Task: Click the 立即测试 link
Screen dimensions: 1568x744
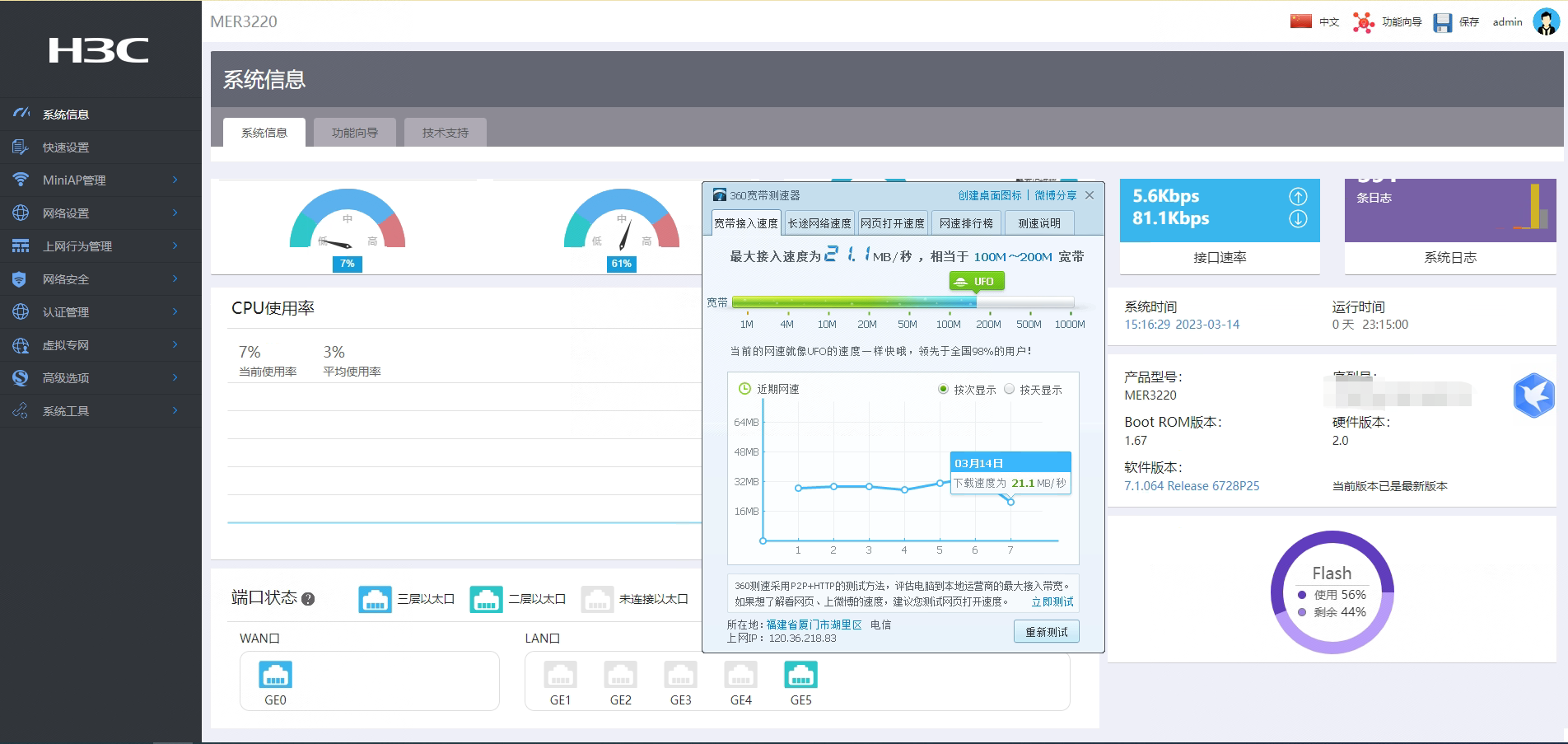Action: [1052, 601]
